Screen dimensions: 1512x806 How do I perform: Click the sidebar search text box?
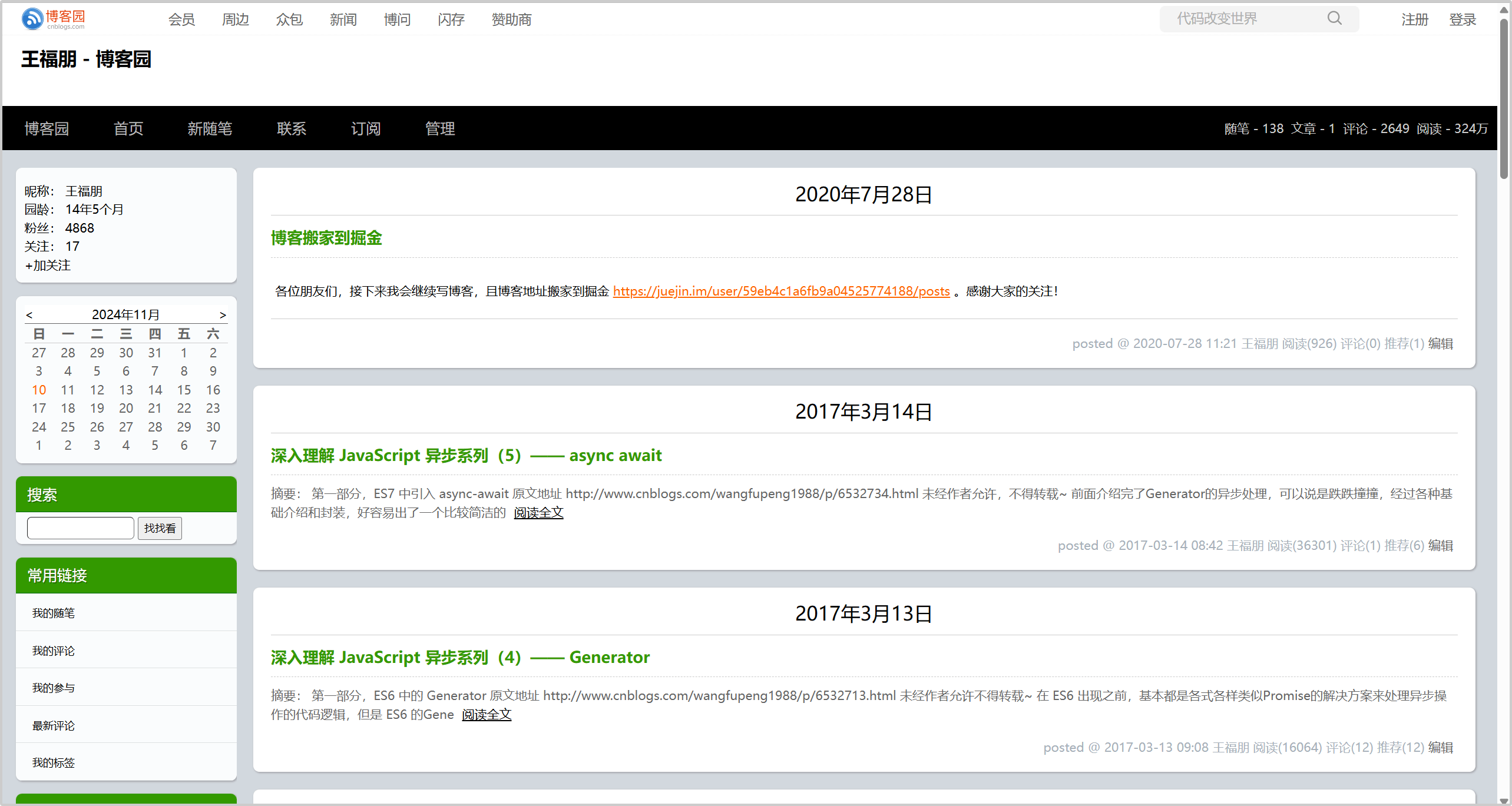click(81, 528)
